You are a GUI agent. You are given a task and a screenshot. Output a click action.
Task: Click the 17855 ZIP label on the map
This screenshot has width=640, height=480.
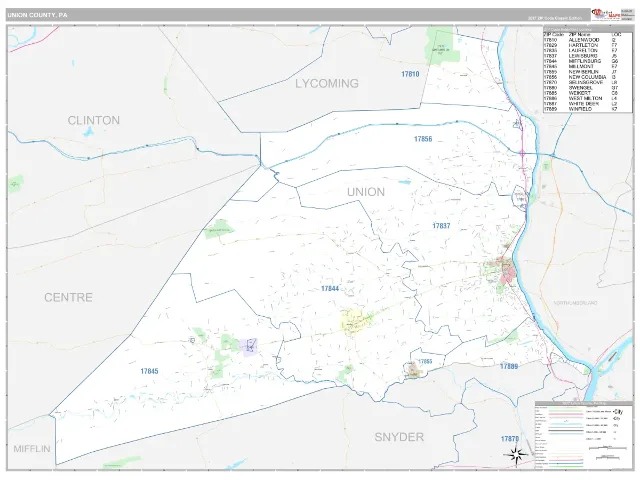(425, 362)
